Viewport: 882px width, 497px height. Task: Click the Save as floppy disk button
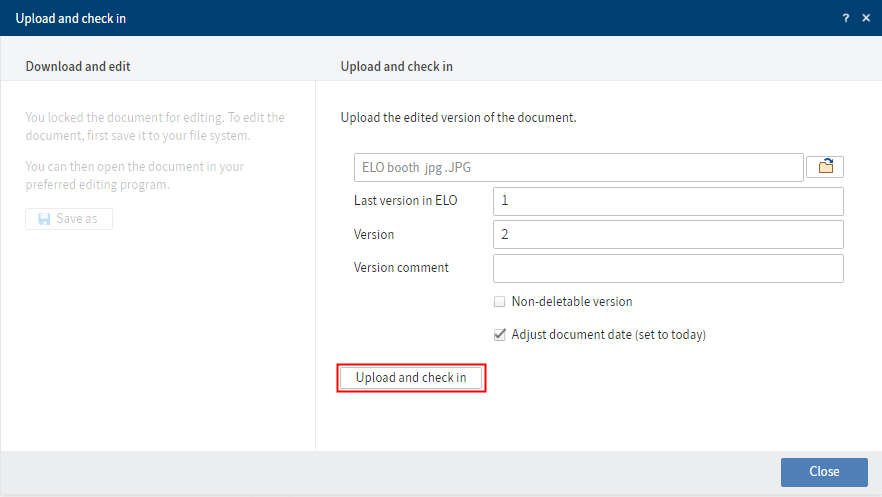point(69,219)
